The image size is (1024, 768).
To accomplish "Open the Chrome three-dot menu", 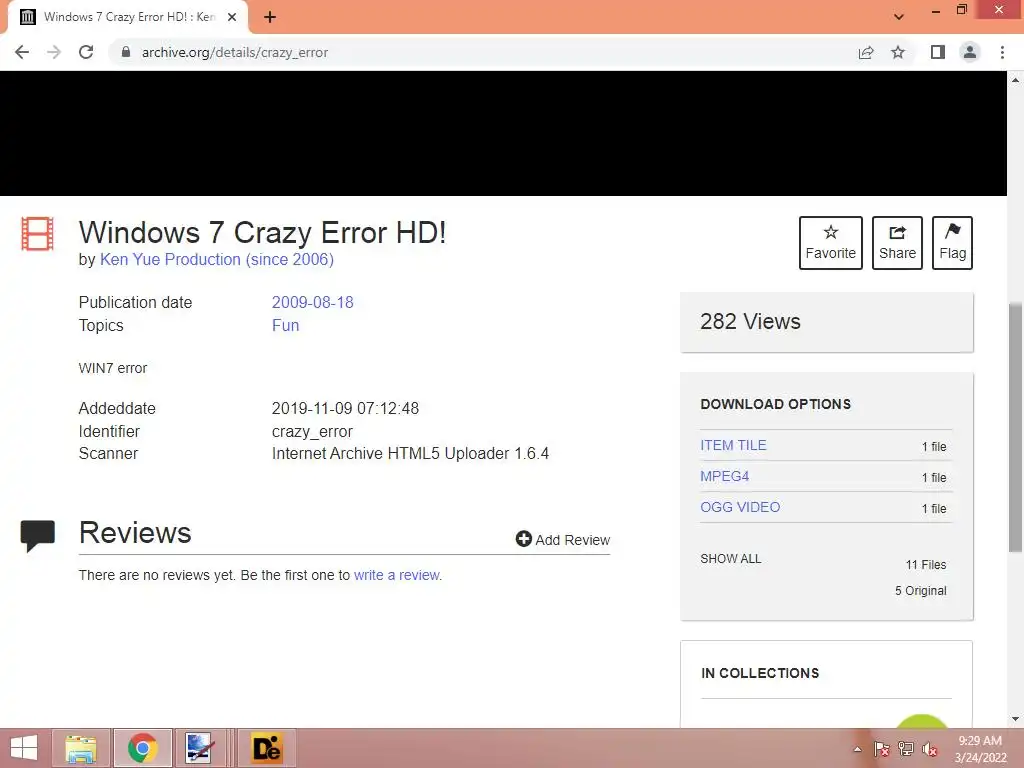I will point(1002,52).
